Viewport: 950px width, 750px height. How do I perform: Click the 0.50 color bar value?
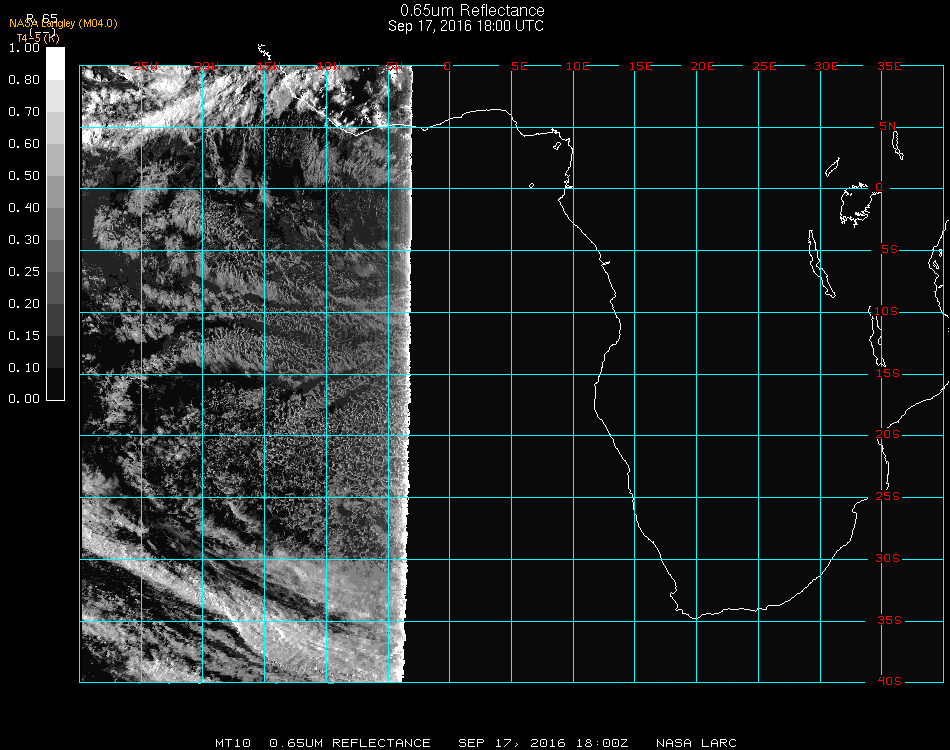click(24, 176)
